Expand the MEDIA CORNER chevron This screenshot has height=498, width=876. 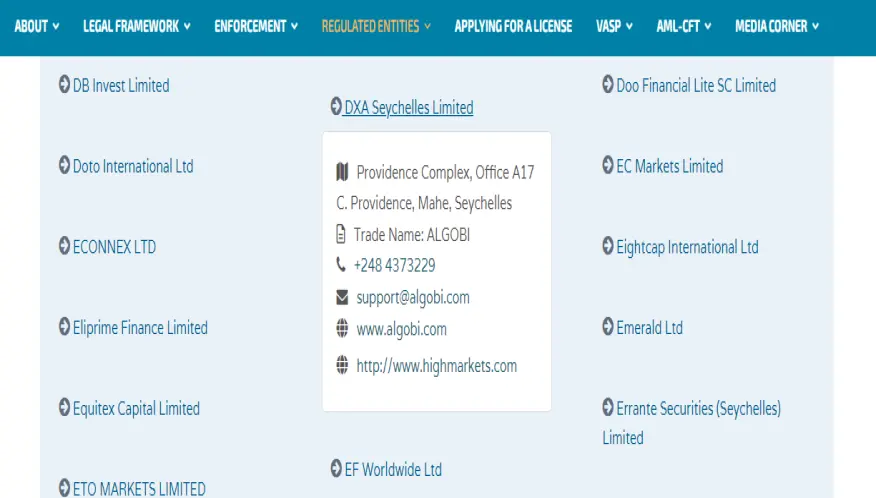(x=816, y=26)
